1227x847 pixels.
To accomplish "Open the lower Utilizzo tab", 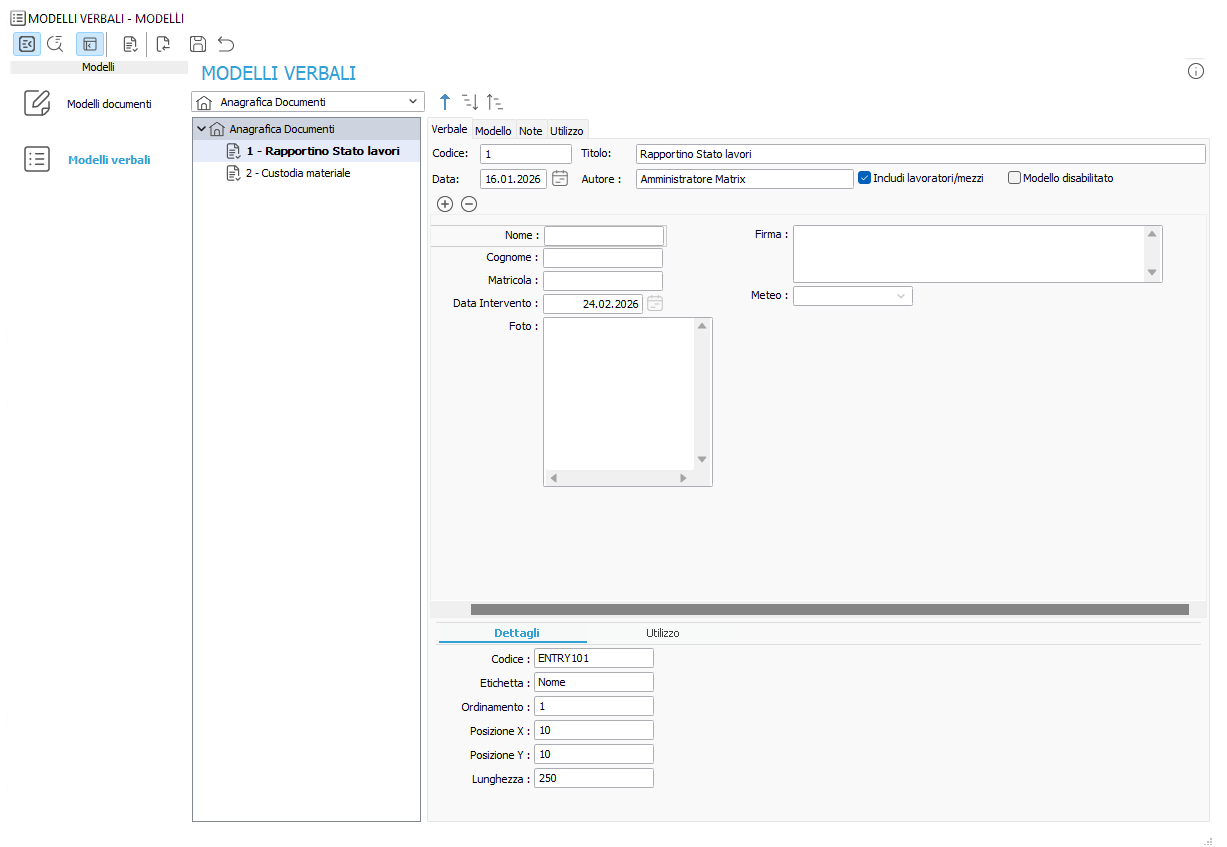I will (662, 633).
